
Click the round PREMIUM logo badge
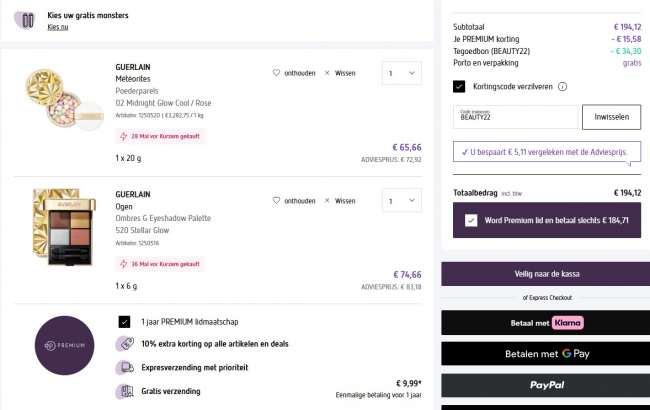(64, 346)
